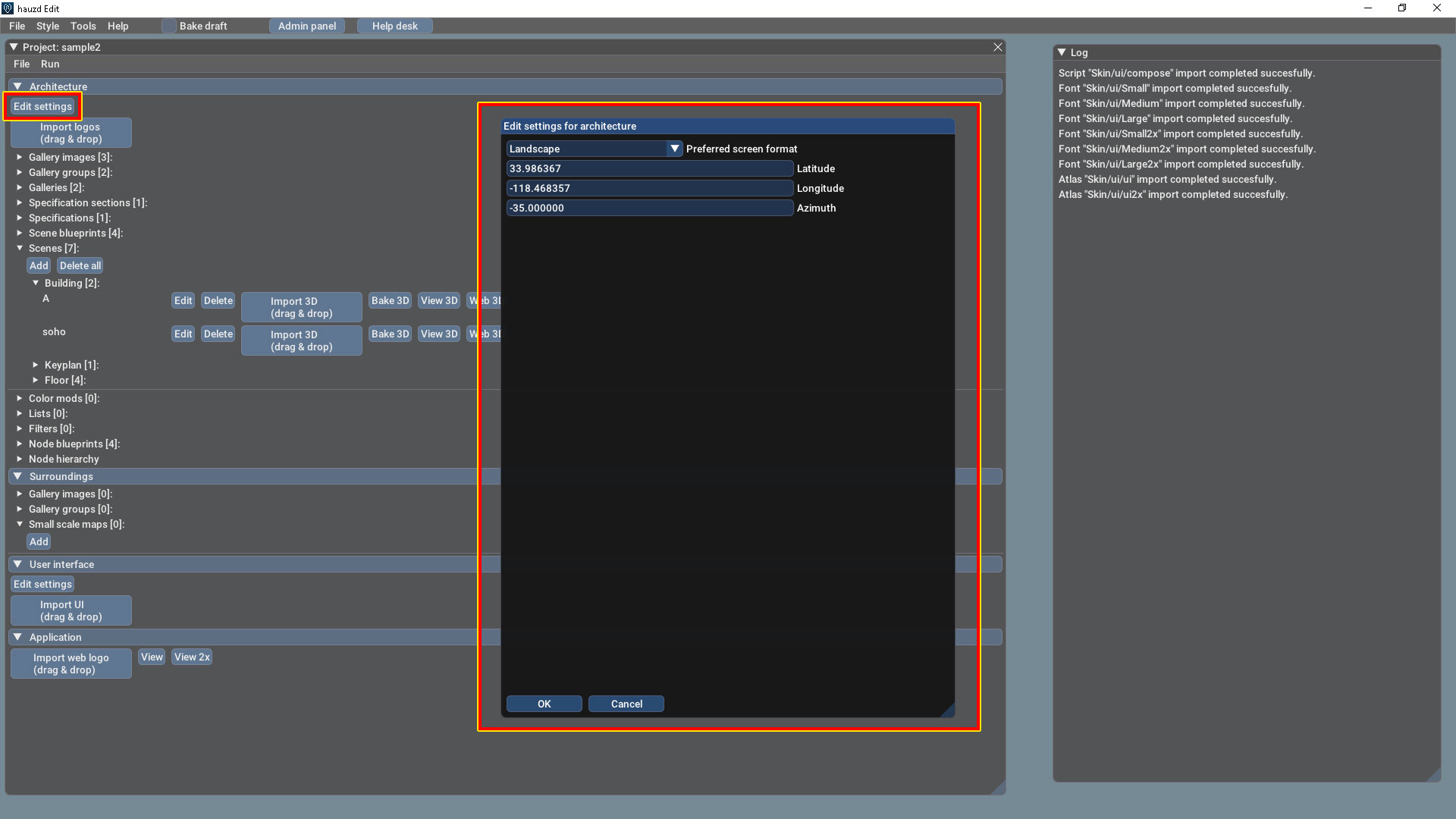This screenshot has height=819, width=1456.
Task: Expand the Gallery images [3] node
Action: point(20,157)
